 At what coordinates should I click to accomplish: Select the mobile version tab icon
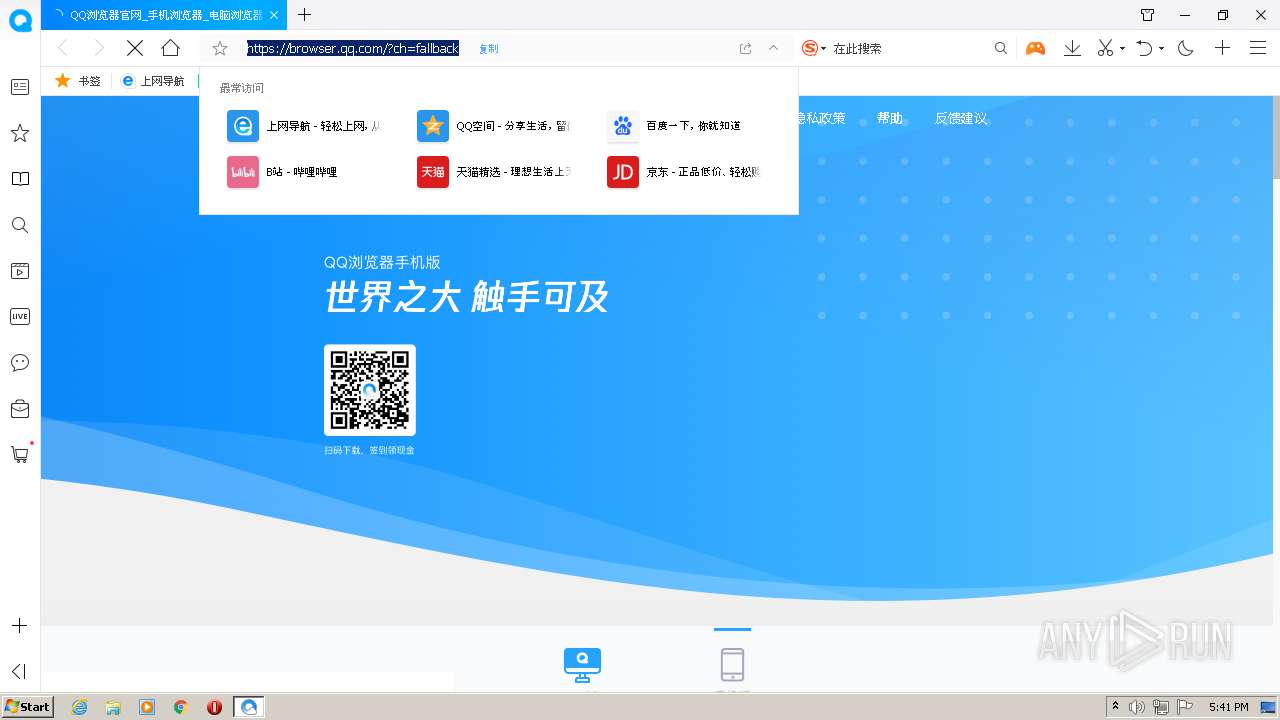point(732,664)
